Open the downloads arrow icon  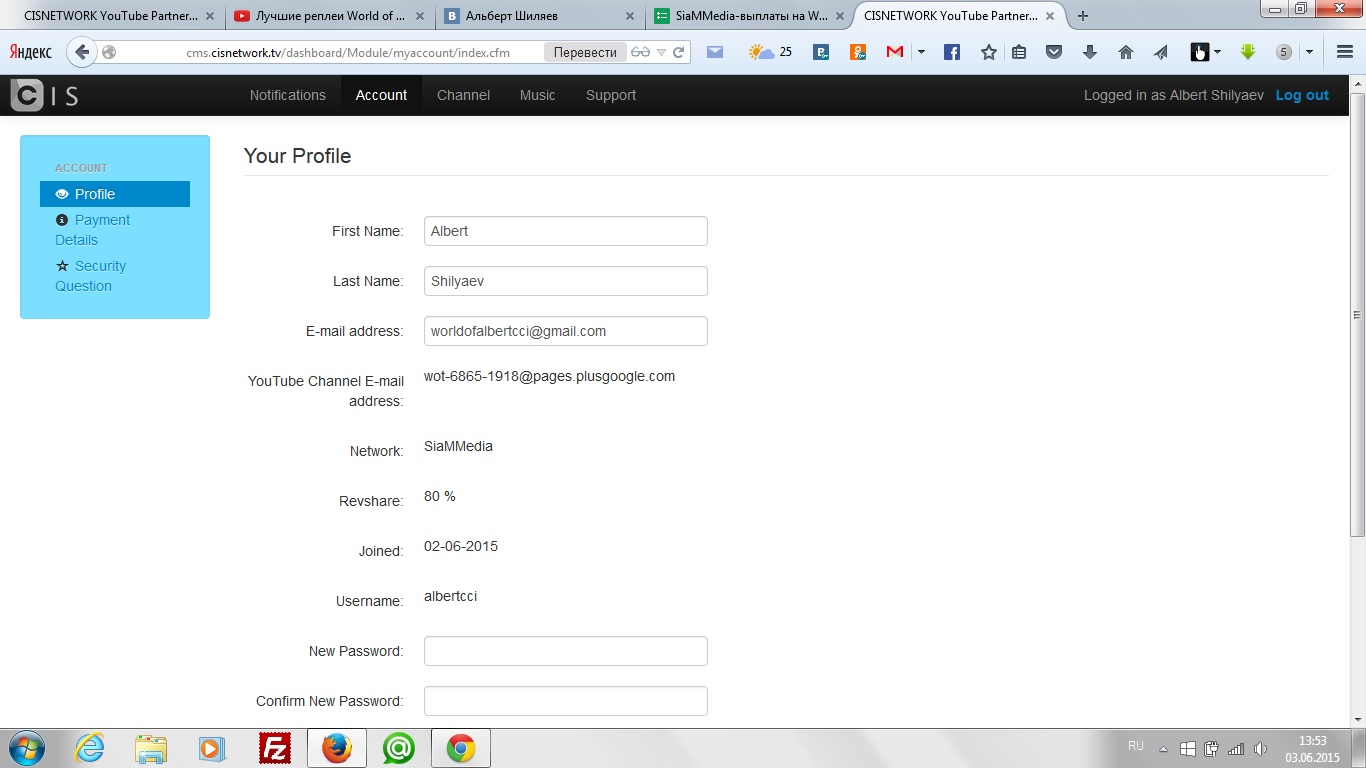tap(1090, 52)
